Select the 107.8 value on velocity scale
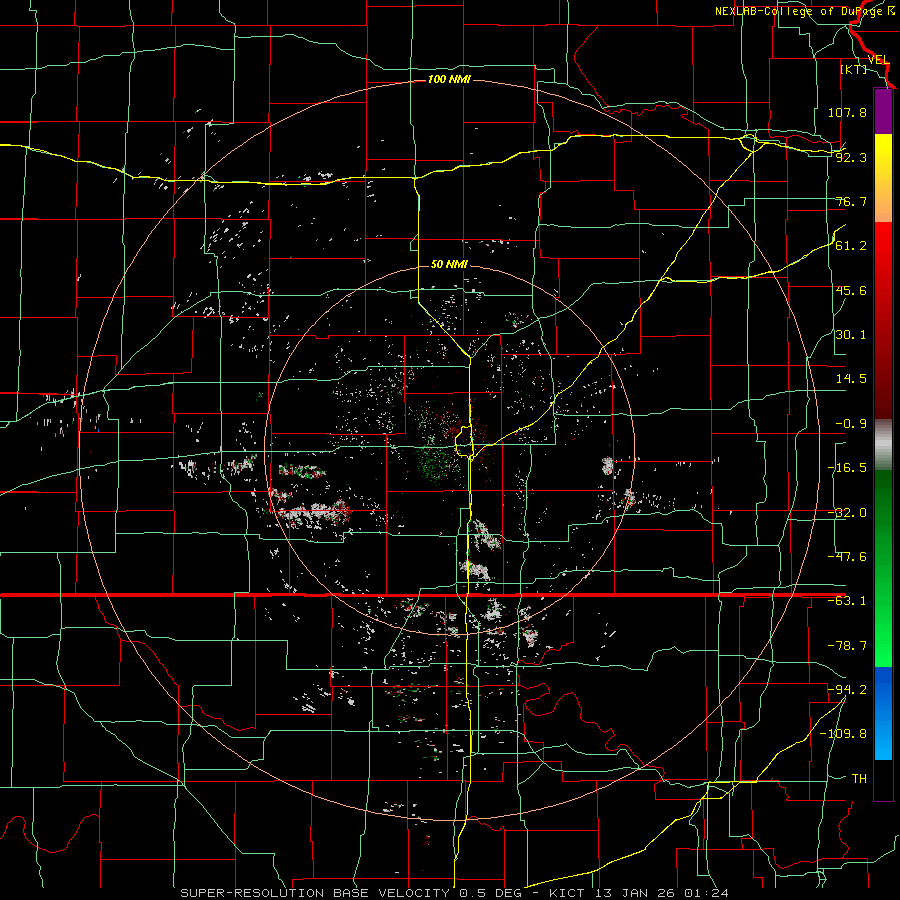The height and width of the screenshot is (900, 900). coord(847,112)
